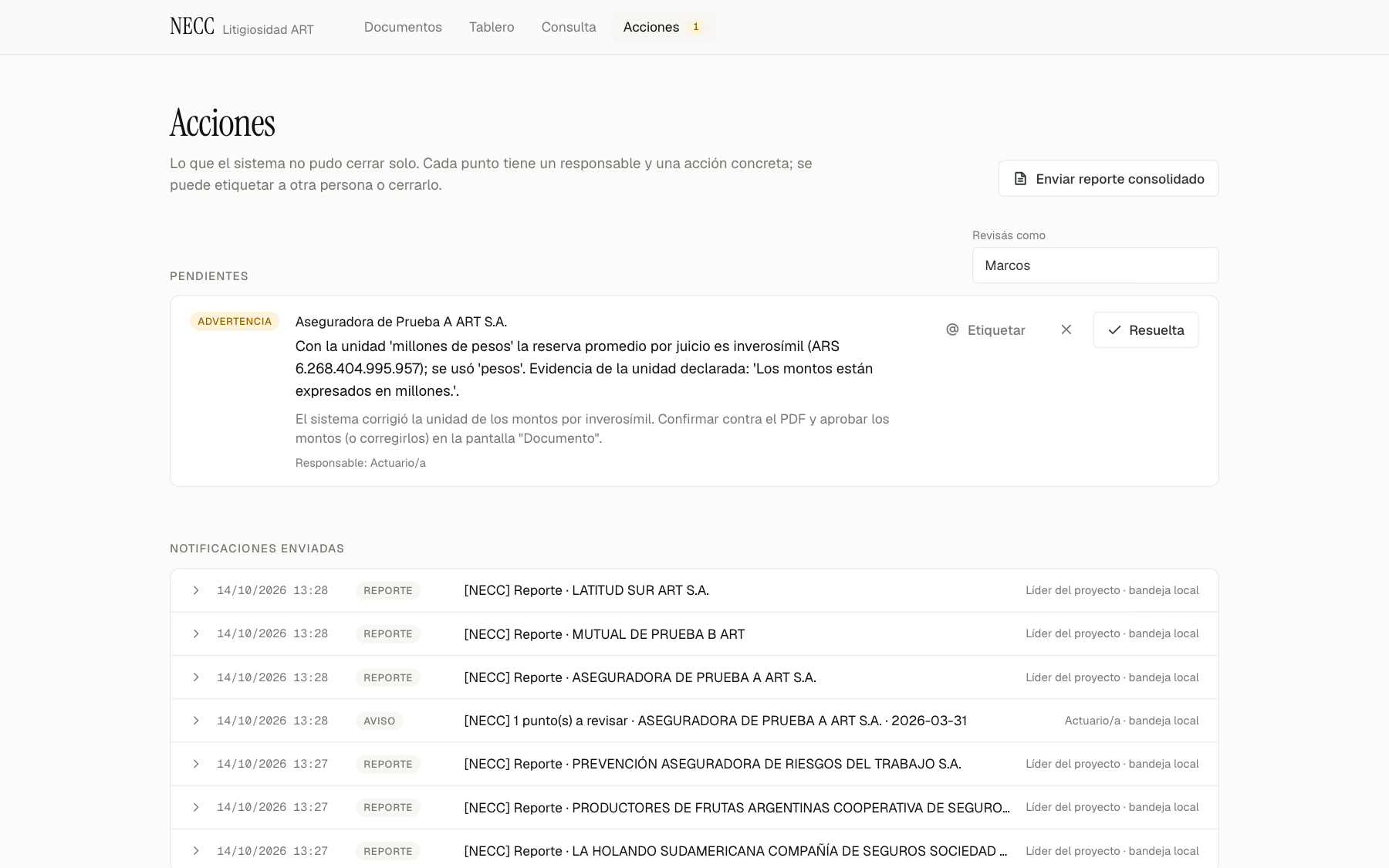Click 'Actuario/a · bandeja local' recipient
1389x868 pixels.
click(x=1131, y=721)
